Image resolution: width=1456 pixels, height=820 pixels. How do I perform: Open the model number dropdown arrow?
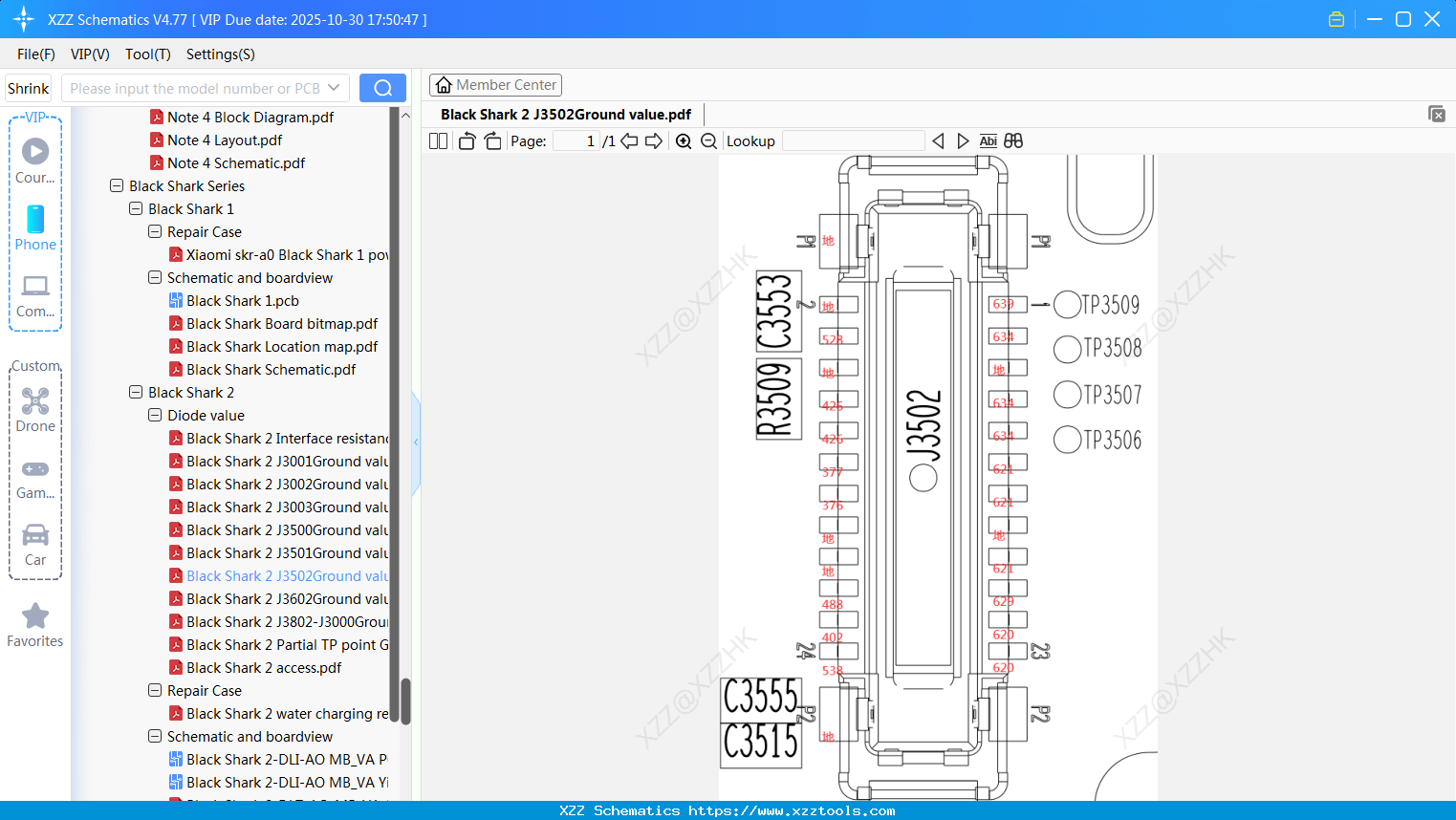[x=334, y=88]
